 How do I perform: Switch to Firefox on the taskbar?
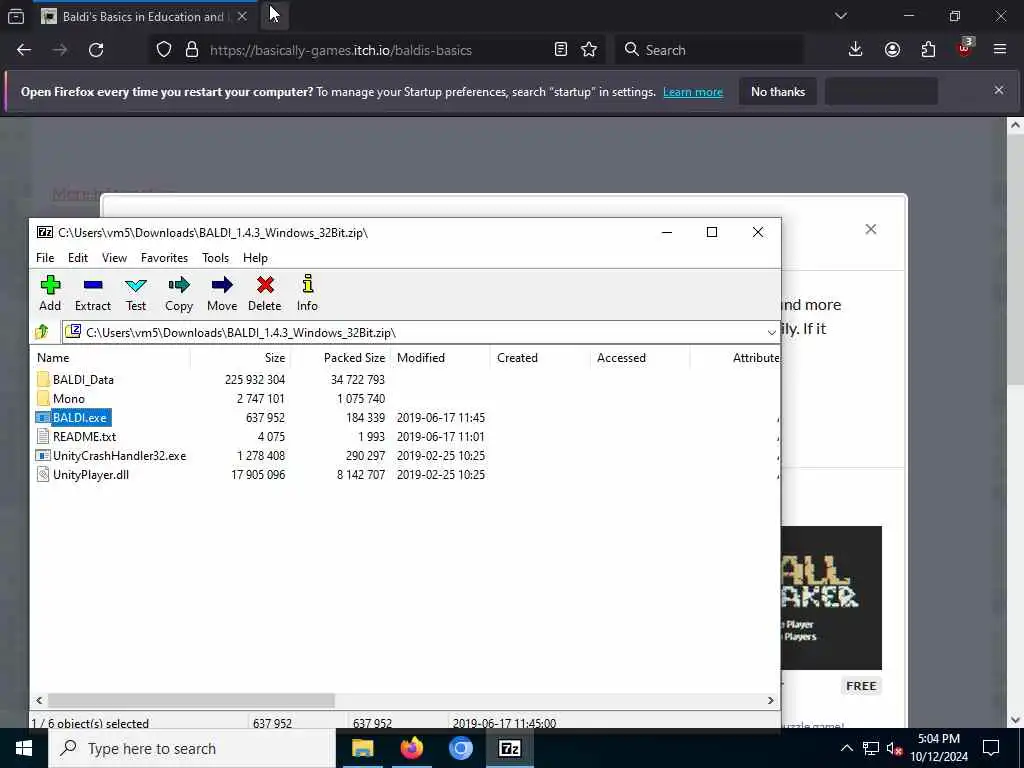411,748
